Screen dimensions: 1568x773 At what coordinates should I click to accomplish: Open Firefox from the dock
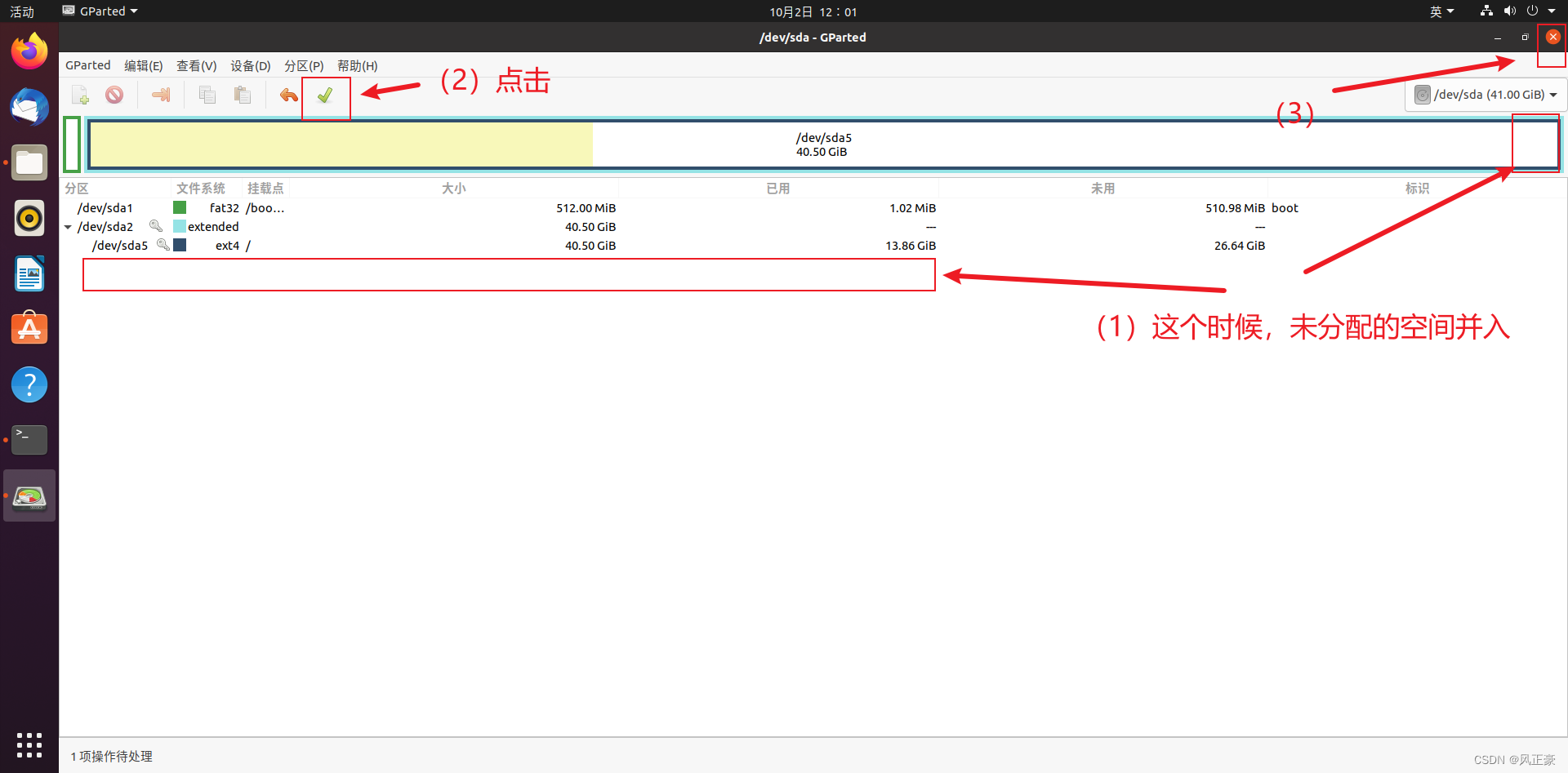29,51
